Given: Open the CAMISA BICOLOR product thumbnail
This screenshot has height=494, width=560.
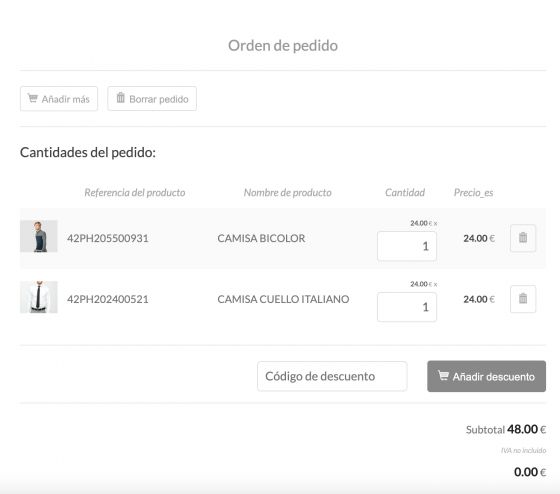Looking at the screenshot, I should (39, 236).
